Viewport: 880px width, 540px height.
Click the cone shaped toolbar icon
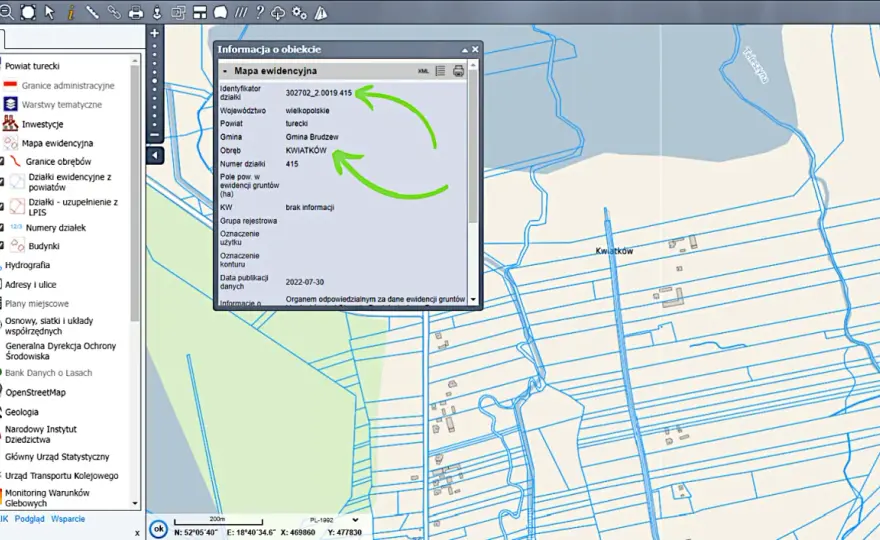coord(320,12)
